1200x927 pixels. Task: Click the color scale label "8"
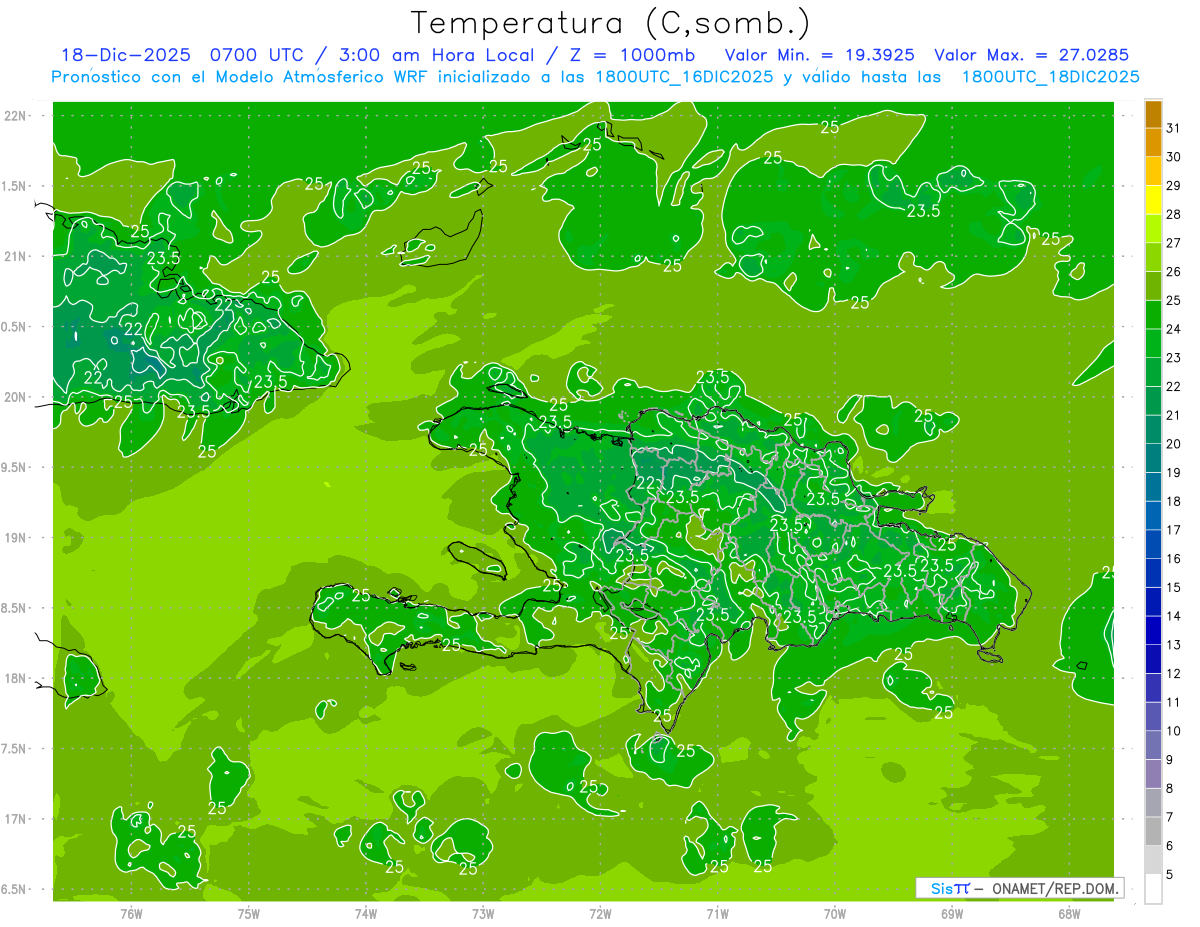click(1169, 788)
